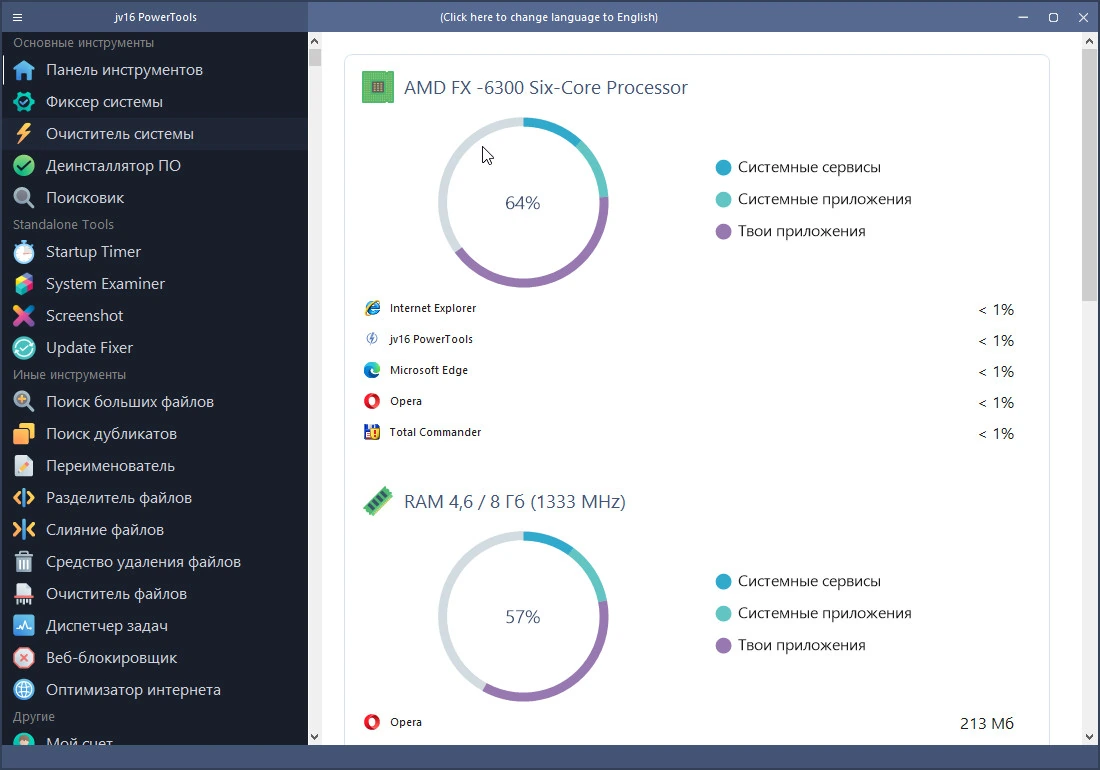1100x770 pixels.
Task: Click the Update Fixer icon
Action: click(x=24, y=348)
